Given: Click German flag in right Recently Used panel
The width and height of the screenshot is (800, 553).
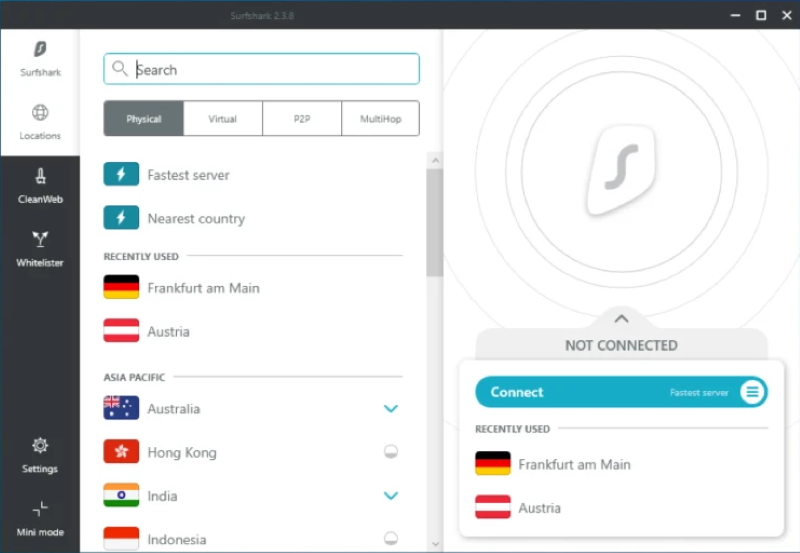Looking at the screenshot, I should (x=492, y=464).
